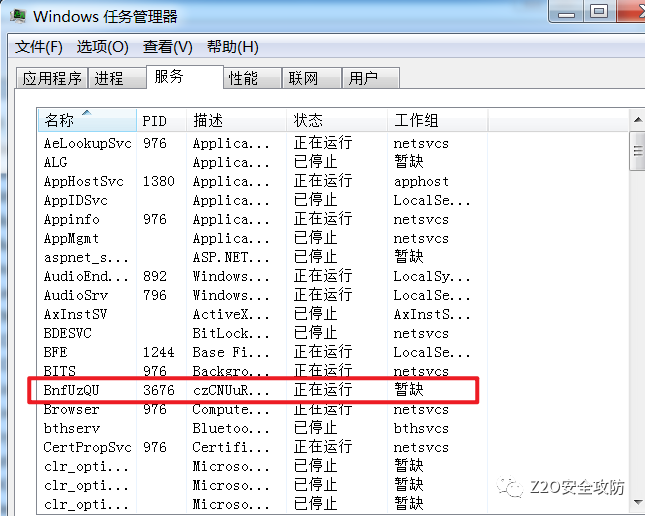Select the ALG service row
Screen dimensions: 645x516
[262, 162]
